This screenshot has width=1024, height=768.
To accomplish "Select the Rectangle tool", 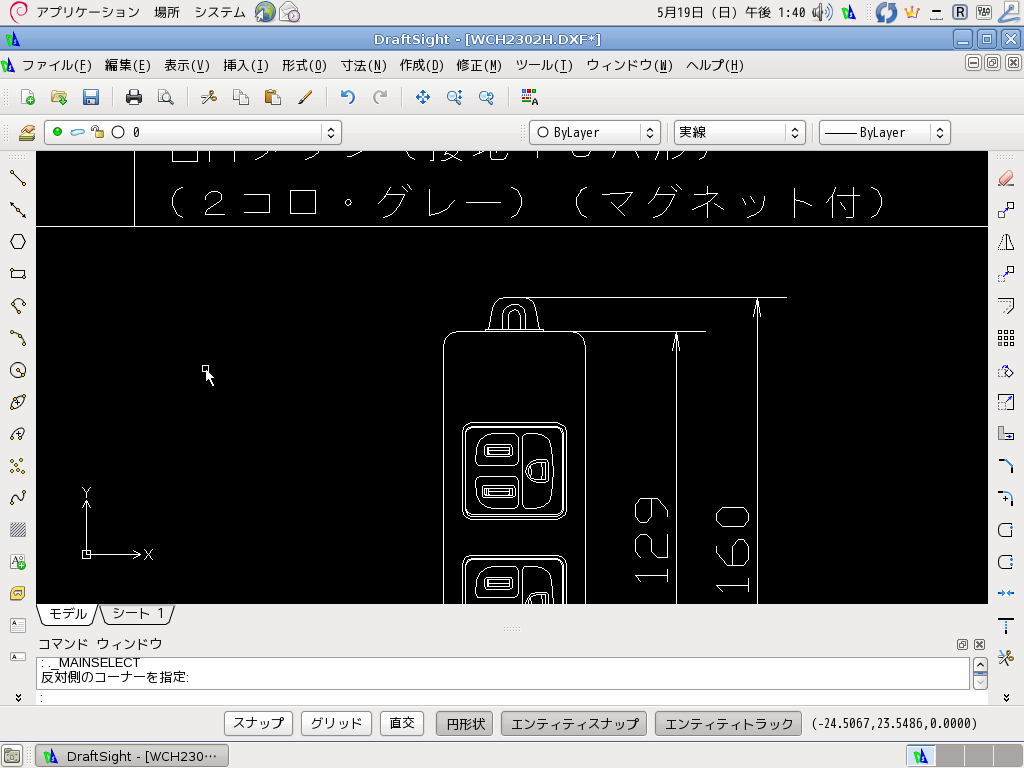I will [18, 274].
